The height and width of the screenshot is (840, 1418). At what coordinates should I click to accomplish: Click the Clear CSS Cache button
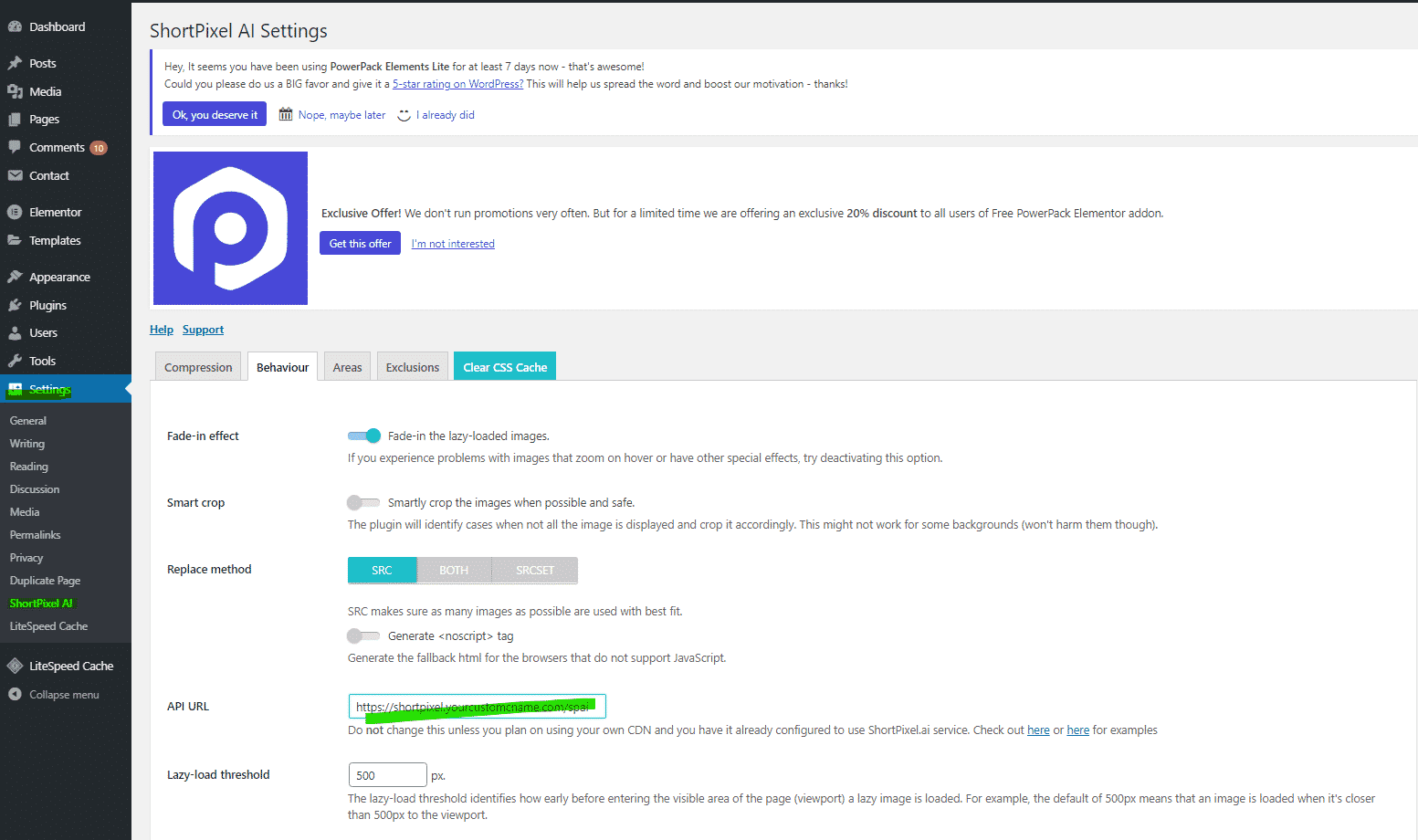point(505,367)
